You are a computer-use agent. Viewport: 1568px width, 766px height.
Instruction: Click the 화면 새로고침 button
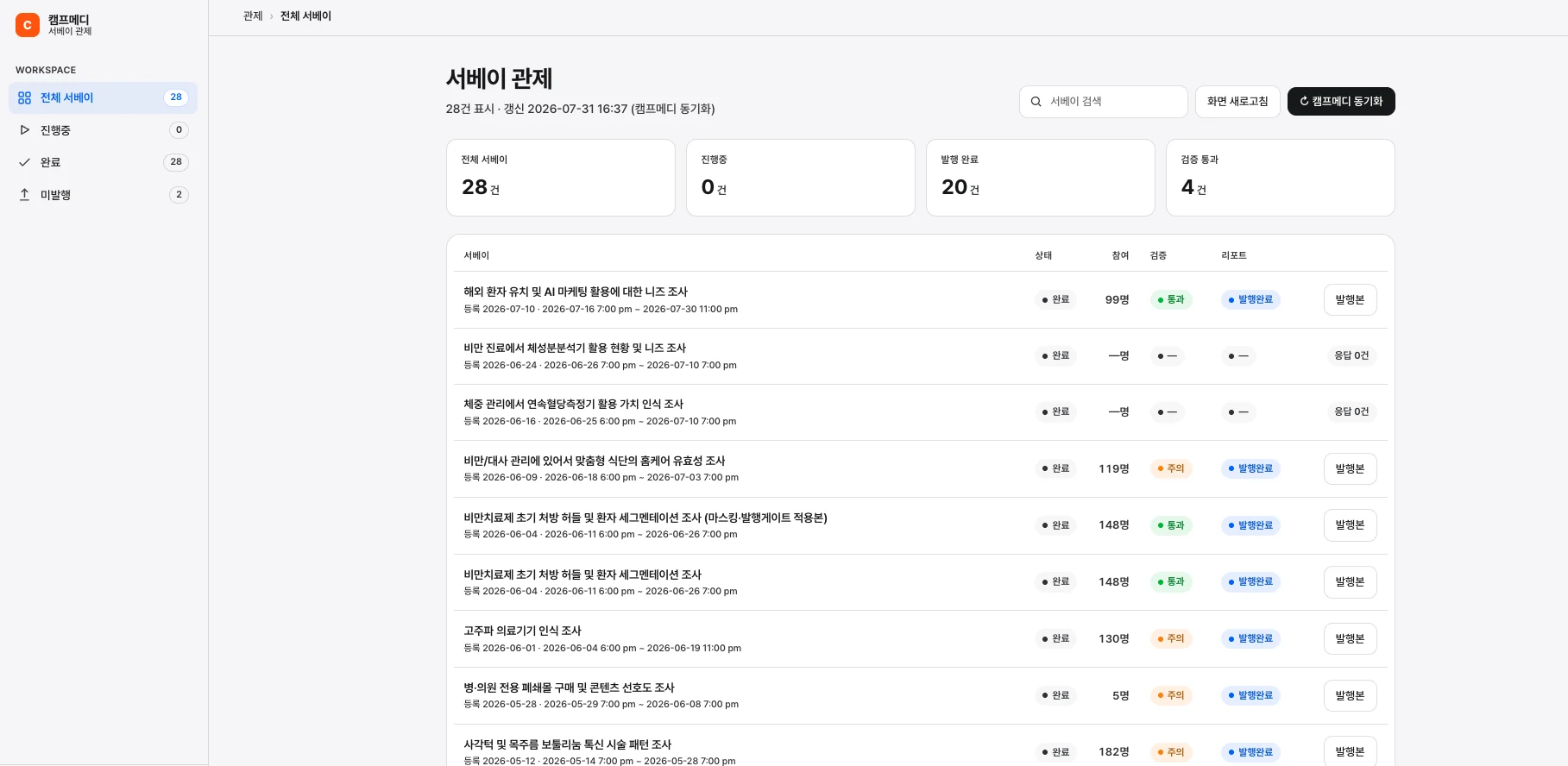click(1237, 102)
